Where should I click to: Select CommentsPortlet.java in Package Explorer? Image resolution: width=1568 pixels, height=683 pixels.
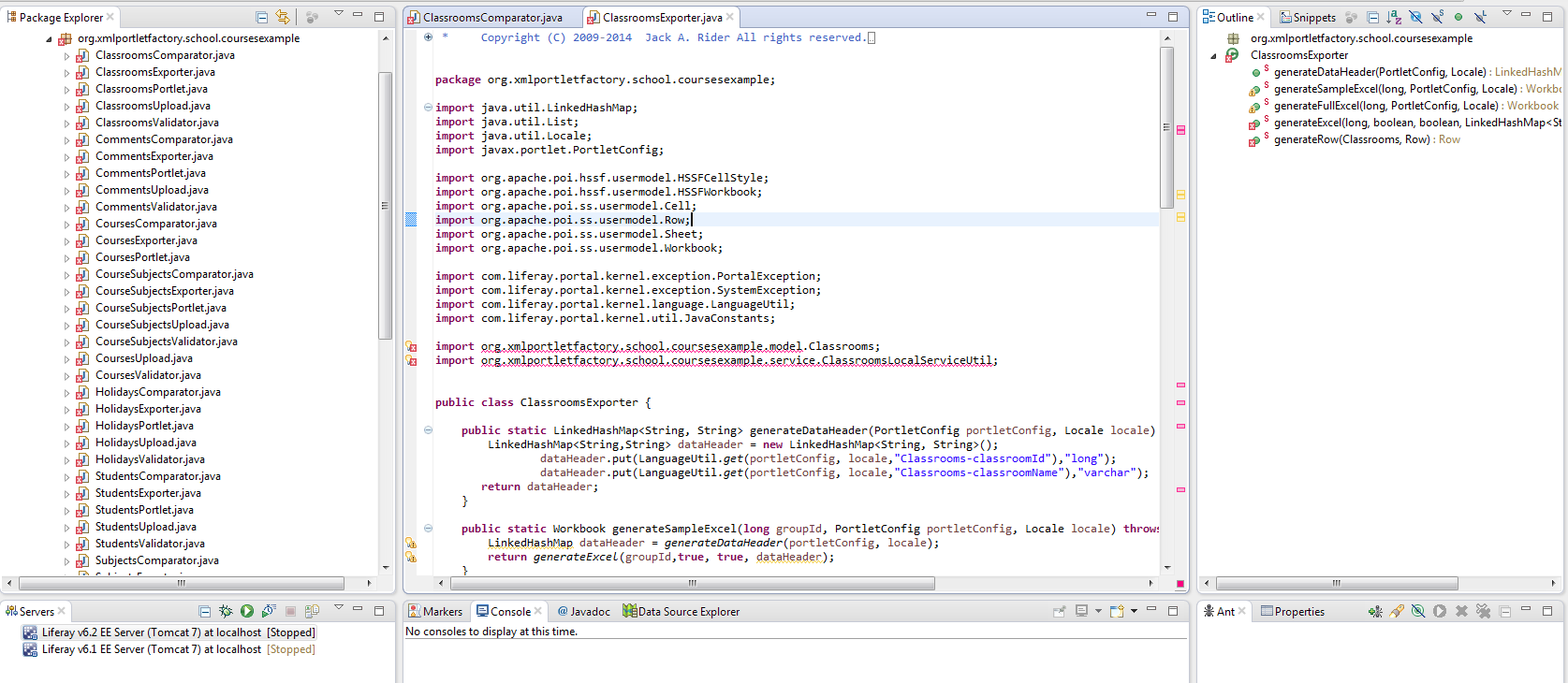point(151,173)
